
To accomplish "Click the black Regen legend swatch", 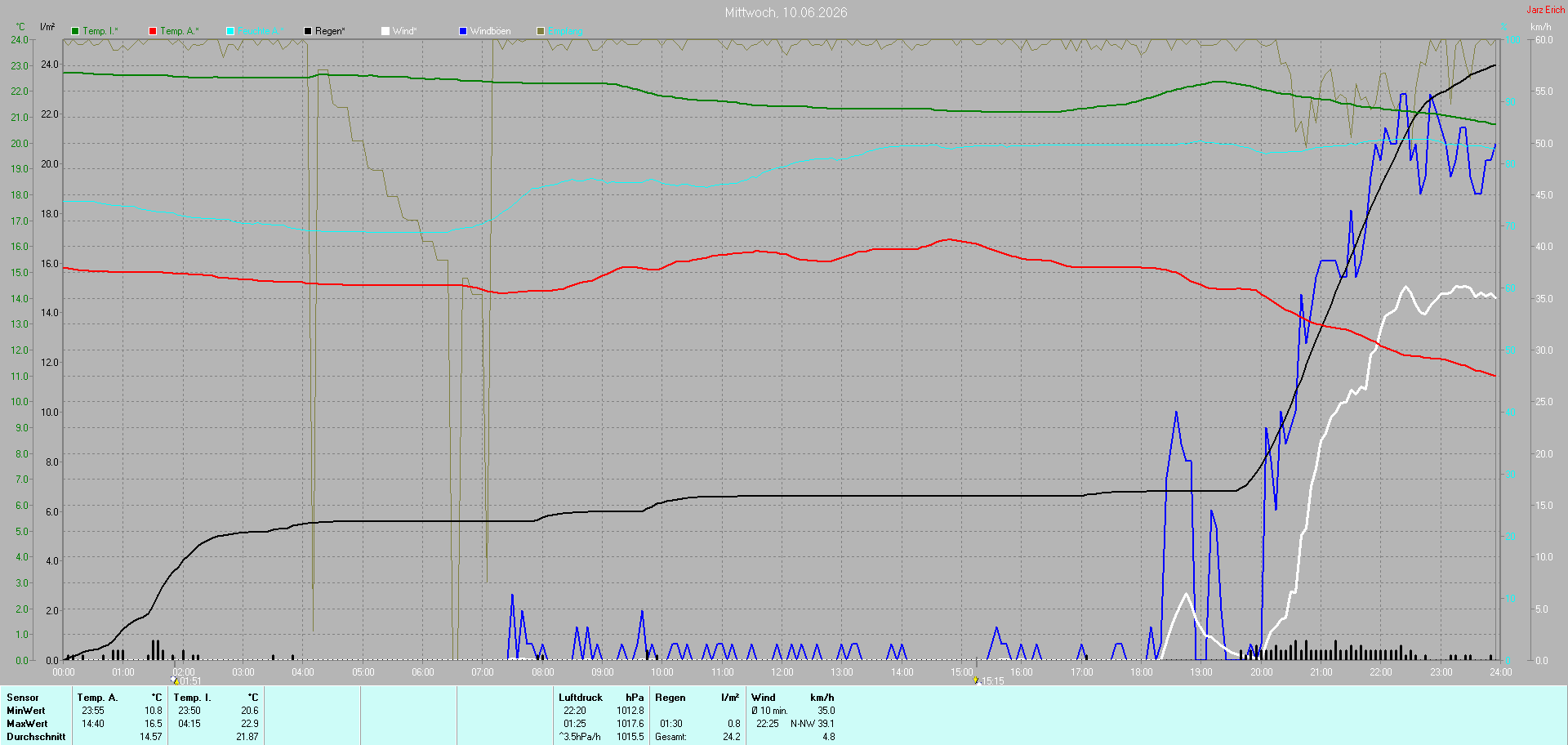I will point(308,31).
